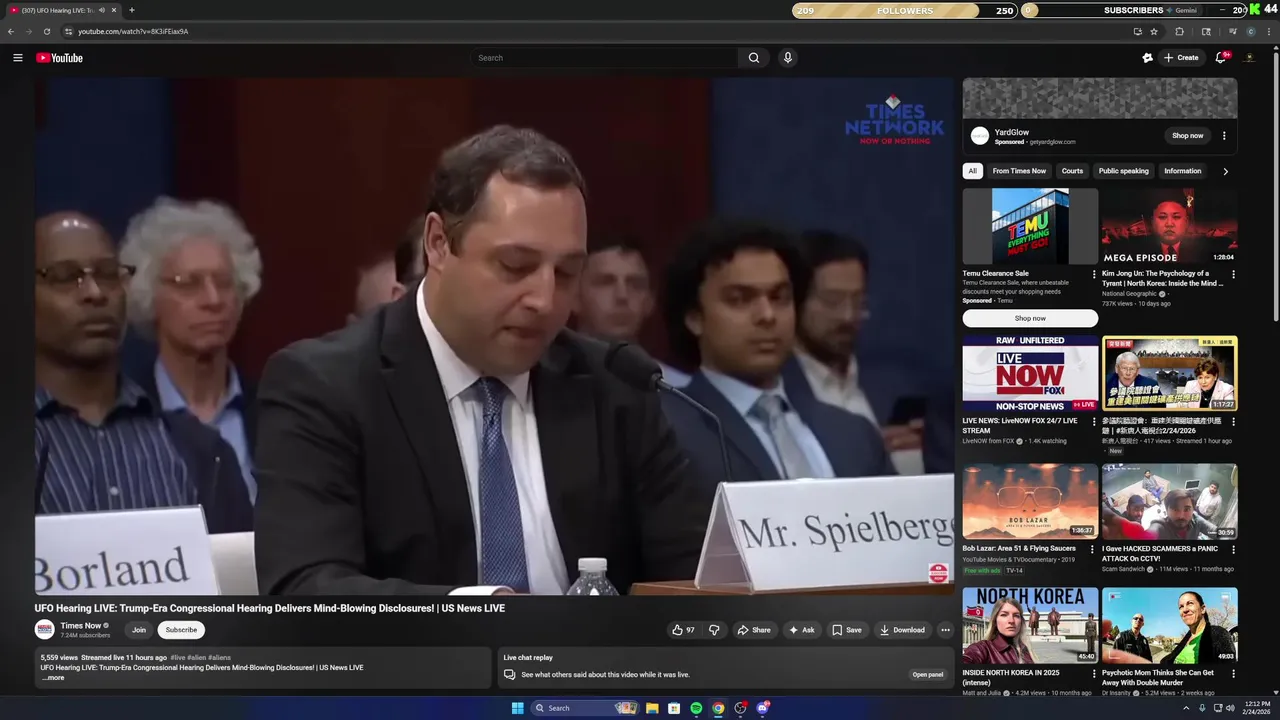Viewport: 1280px width, 720px height.
Task: Open options menu for Bob Lazar video
Action: click(x=1094, y=550)
